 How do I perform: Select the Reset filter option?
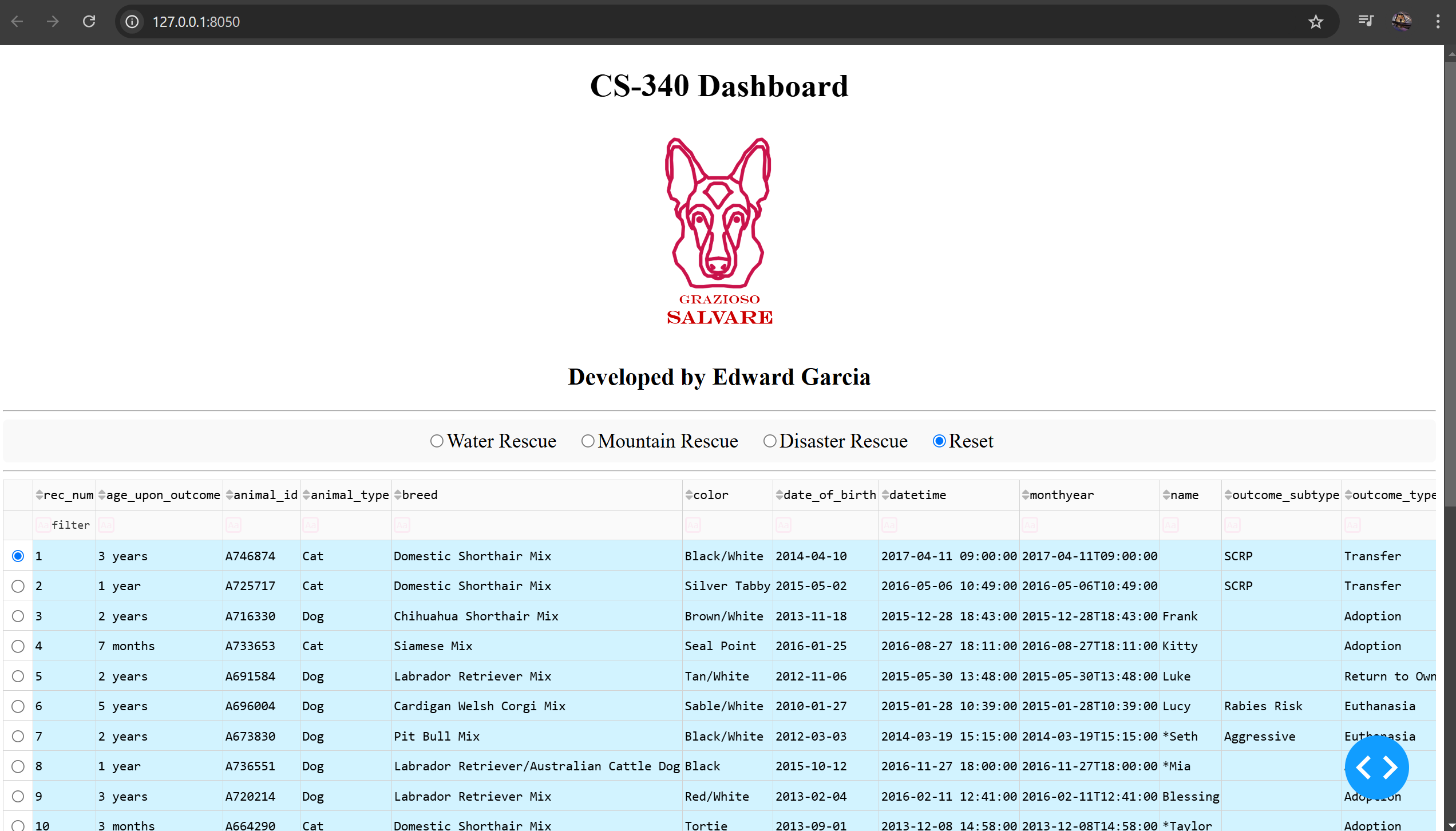(x=939, y=441)
